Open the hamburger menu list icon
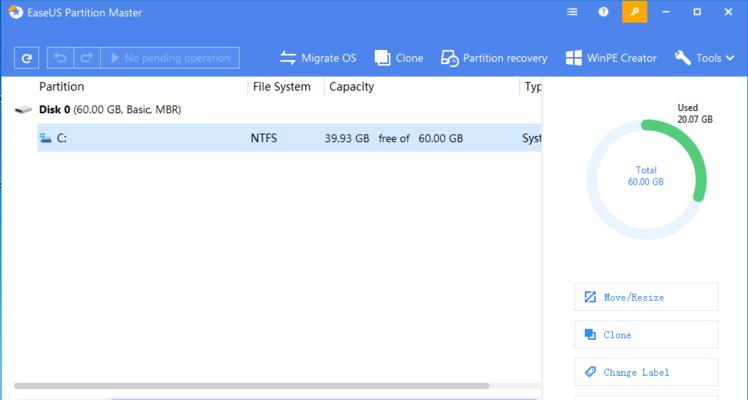Viewport: 748px width, 400px height. click(x=572, y=12)
